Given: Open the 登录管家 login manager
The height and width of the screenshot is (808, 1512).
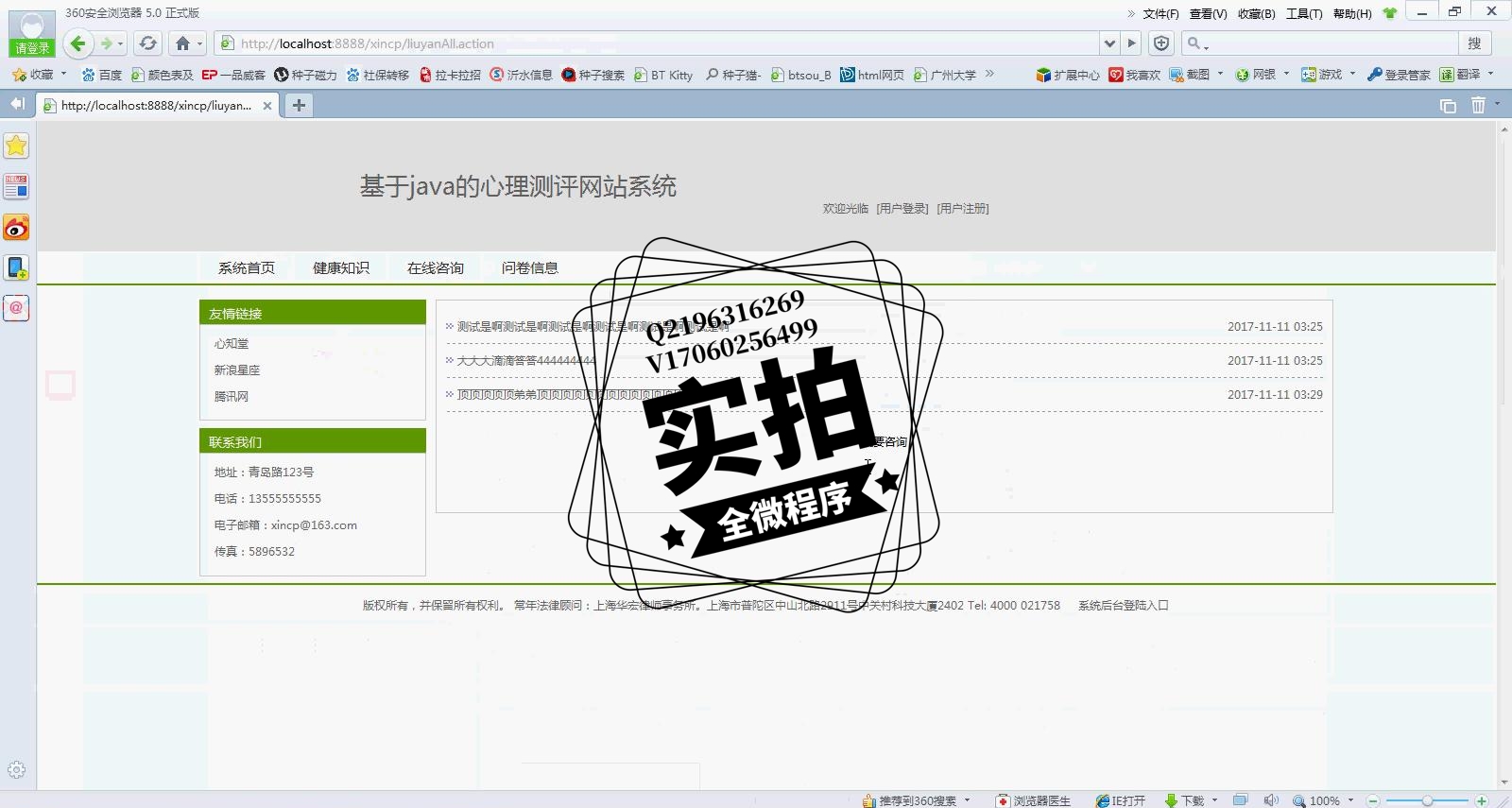Looking at the screenshot, I should coord(1399,75).
